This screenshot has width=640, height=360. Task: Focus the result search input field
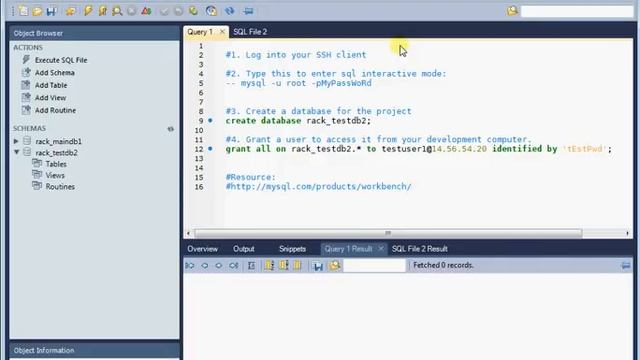[375, 266]
